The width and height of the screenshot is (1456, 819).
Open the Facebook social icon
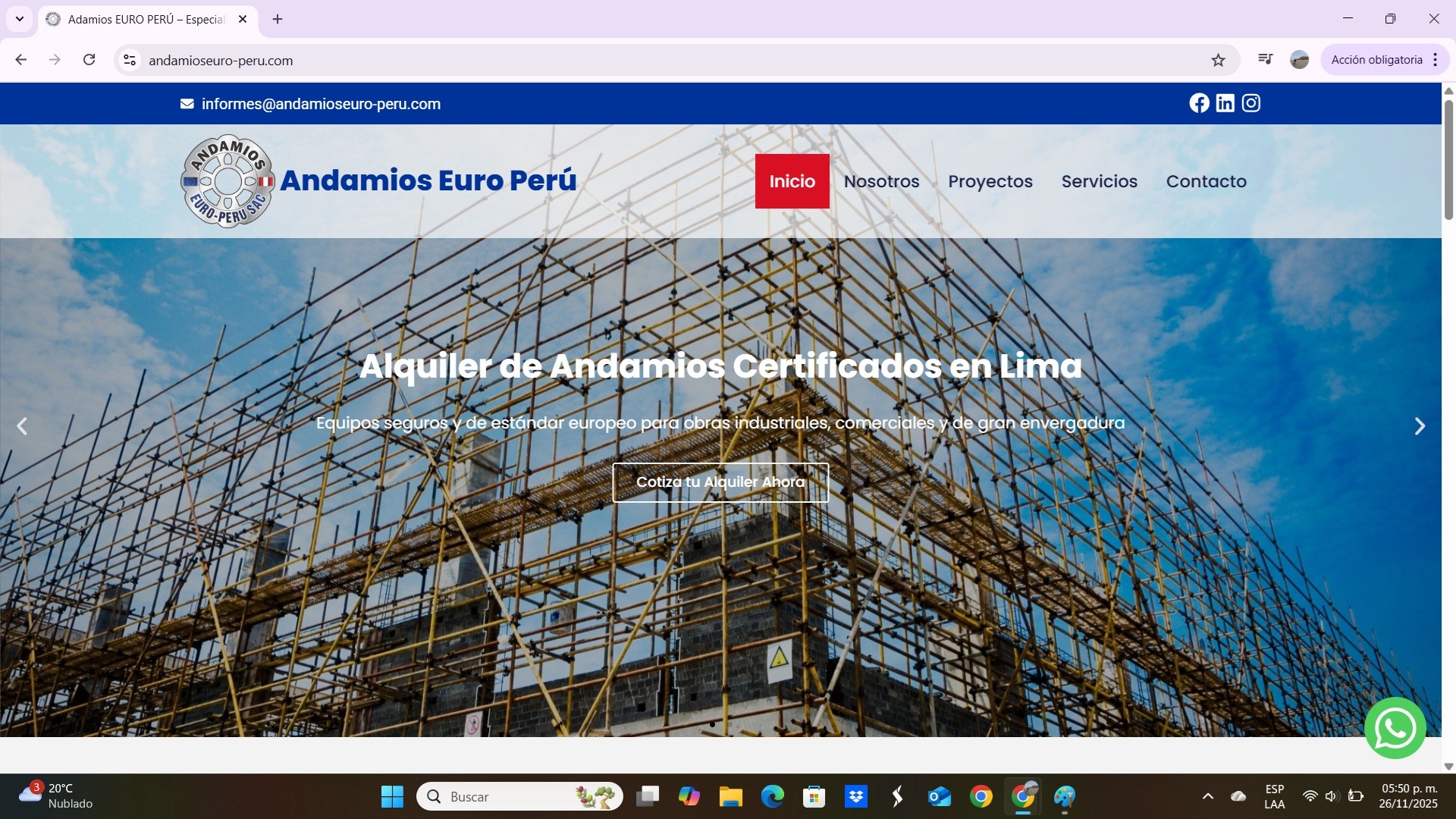click(x=1199, y=103)
